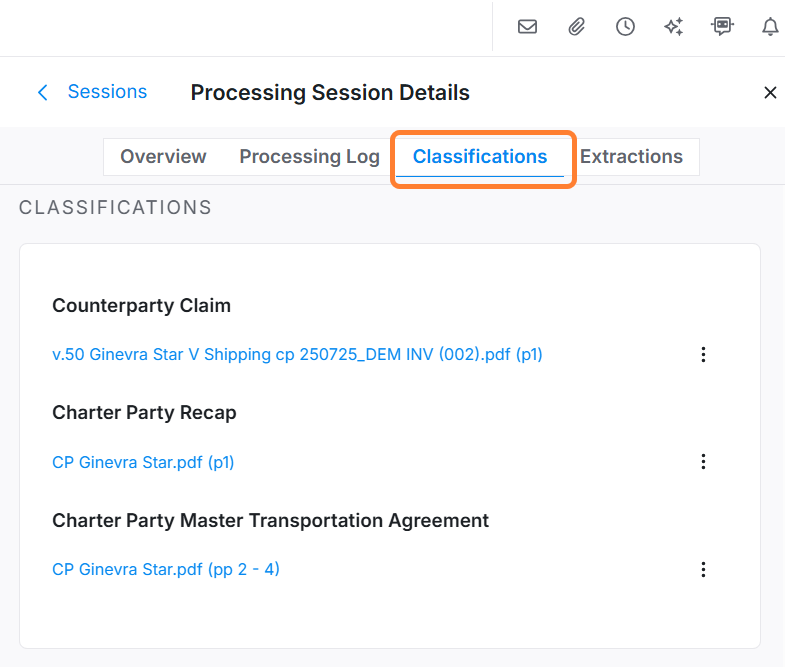Open options for Master Transportation Agreement file

(703, 570)
